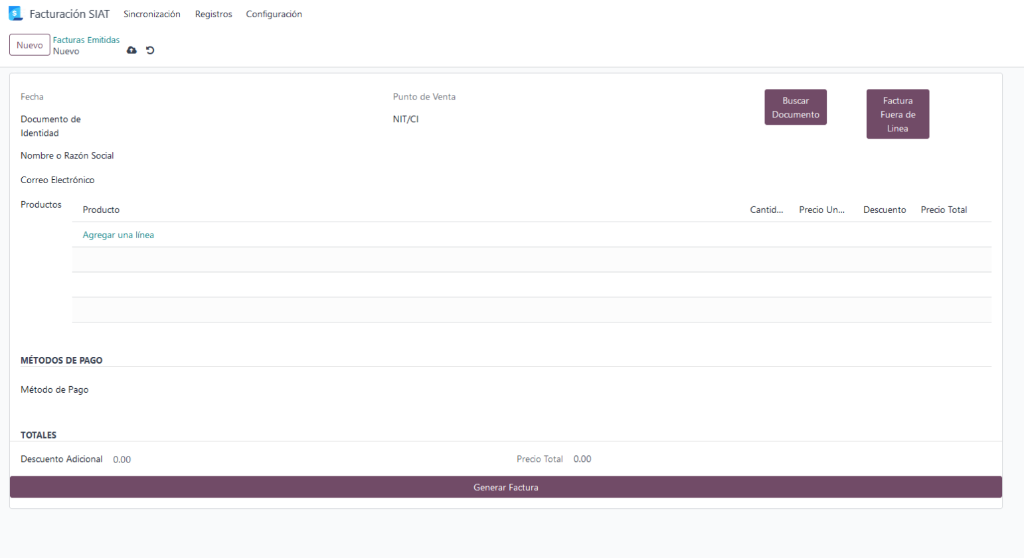Viewport: 1024px width, 558px height.
Task: Click the Producto column header
Action: coord(101,210)
